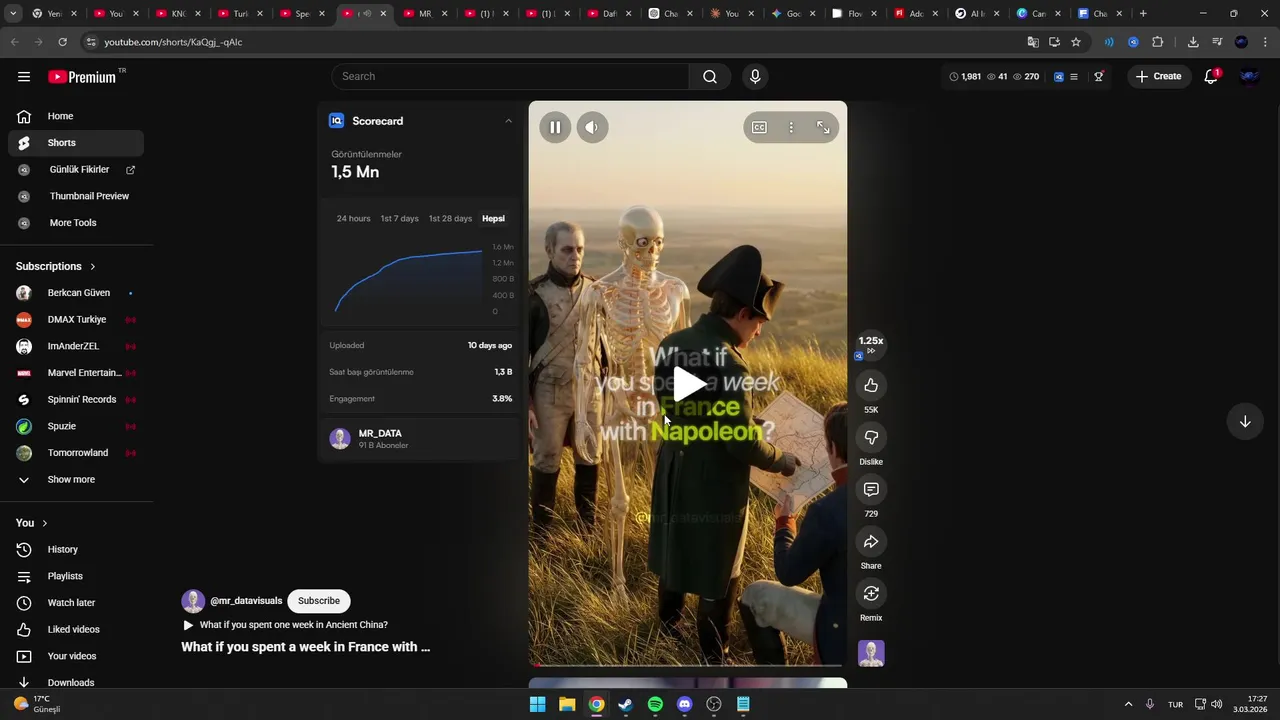The height and width of the screenshot is (720, 1280).
Task: Expand the You section
Action: click(32, 523)
